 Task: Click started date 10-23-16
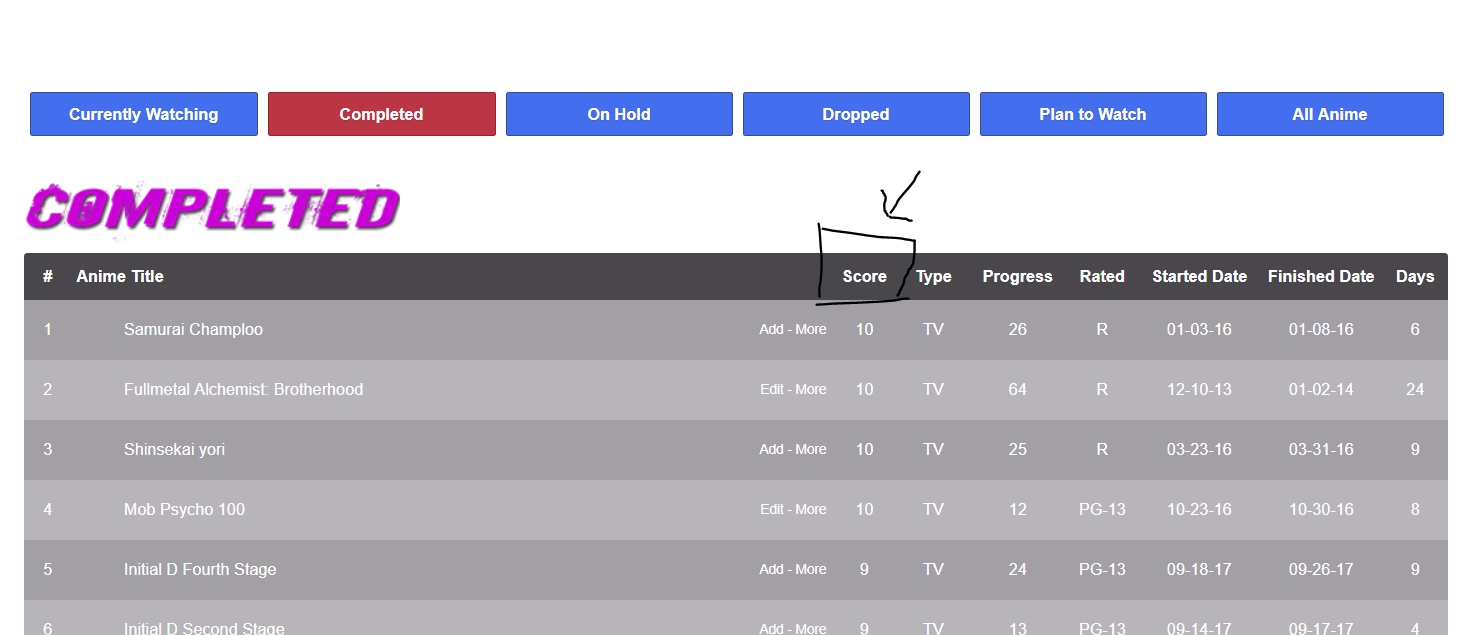click(x=1199, y=509)
